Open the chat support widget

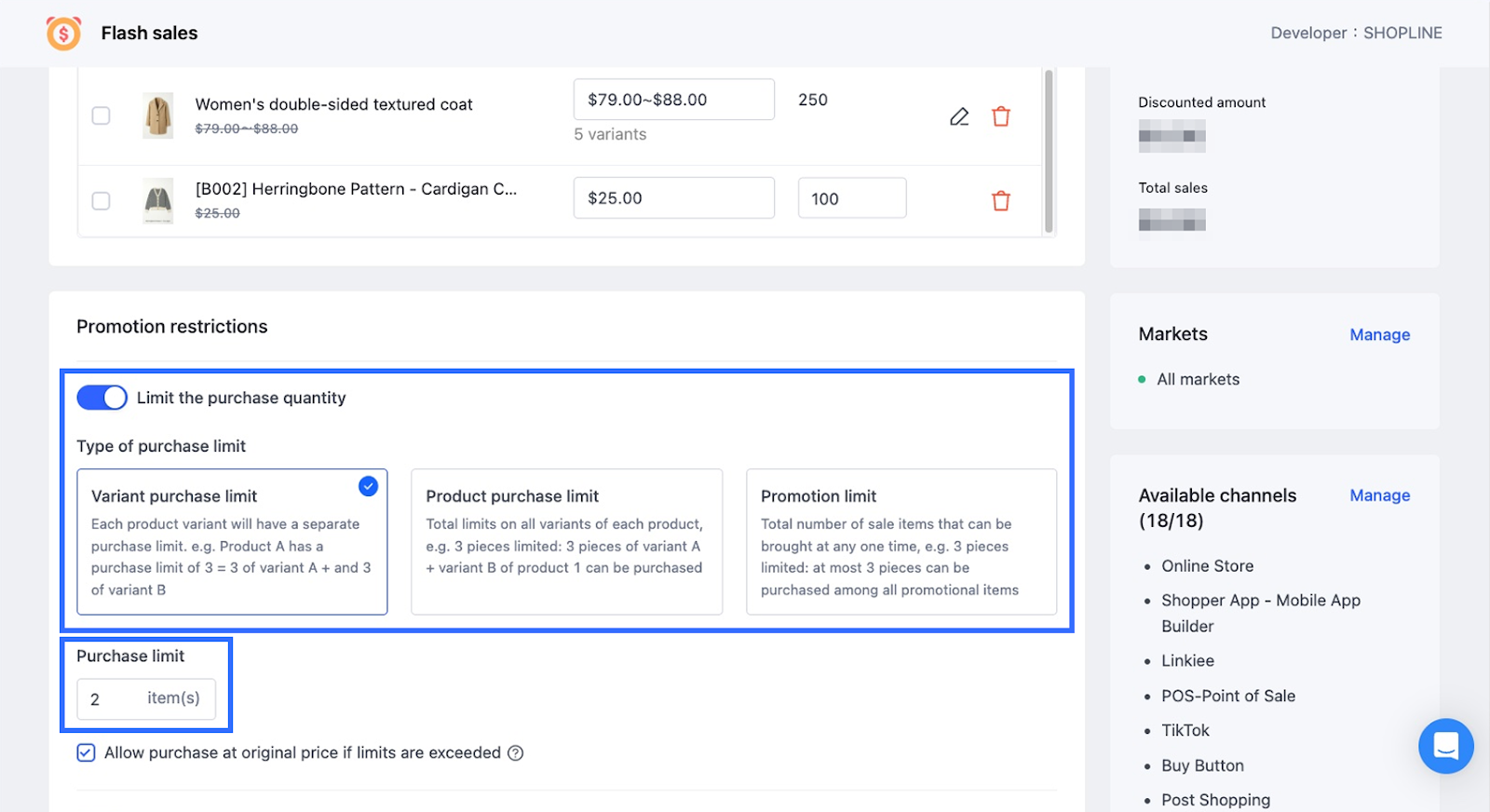[x=1445, y=746]
